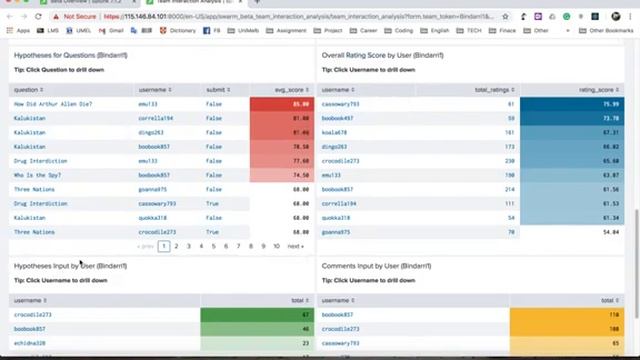Viewport: 640px width, 360px height.
Task: Reload the page with the refresh icon
Action: pyautogui.click(x=38, y=17)
